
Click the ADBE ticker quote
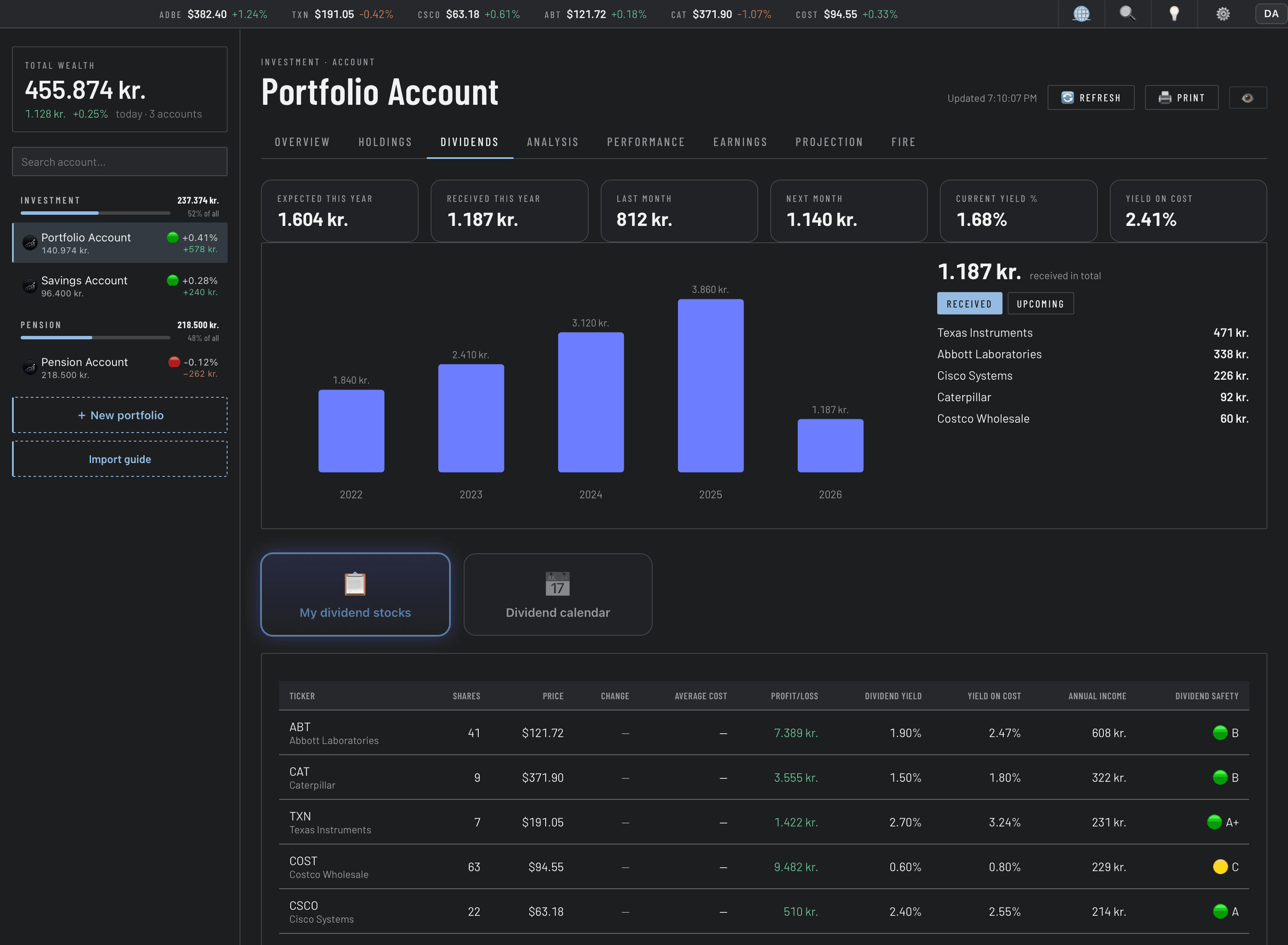pyautogui.click(x=213, y=14)
